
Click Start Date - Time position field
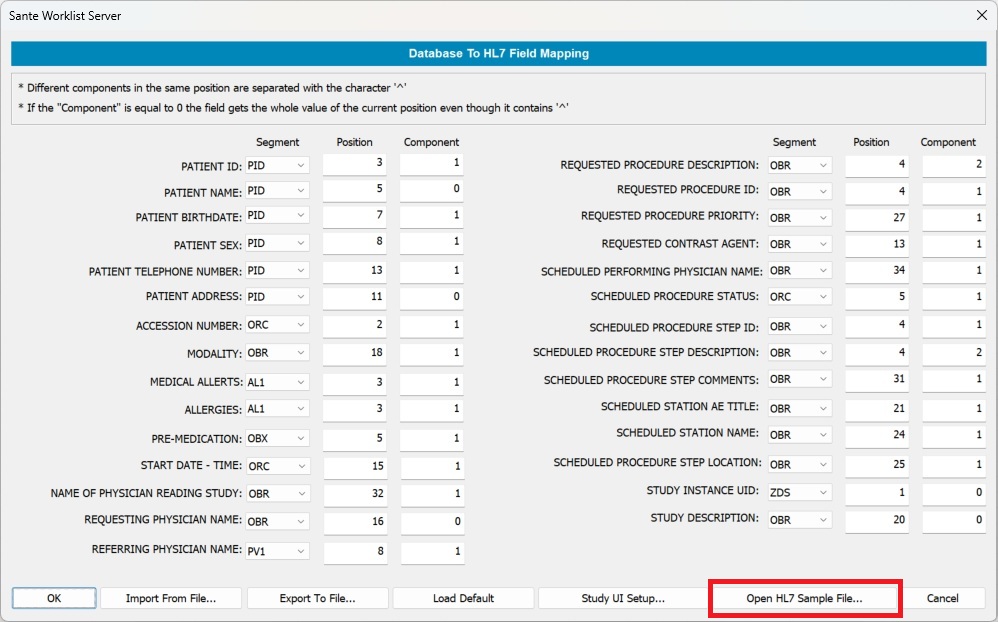pyautogui.click(x=355, y=467)
